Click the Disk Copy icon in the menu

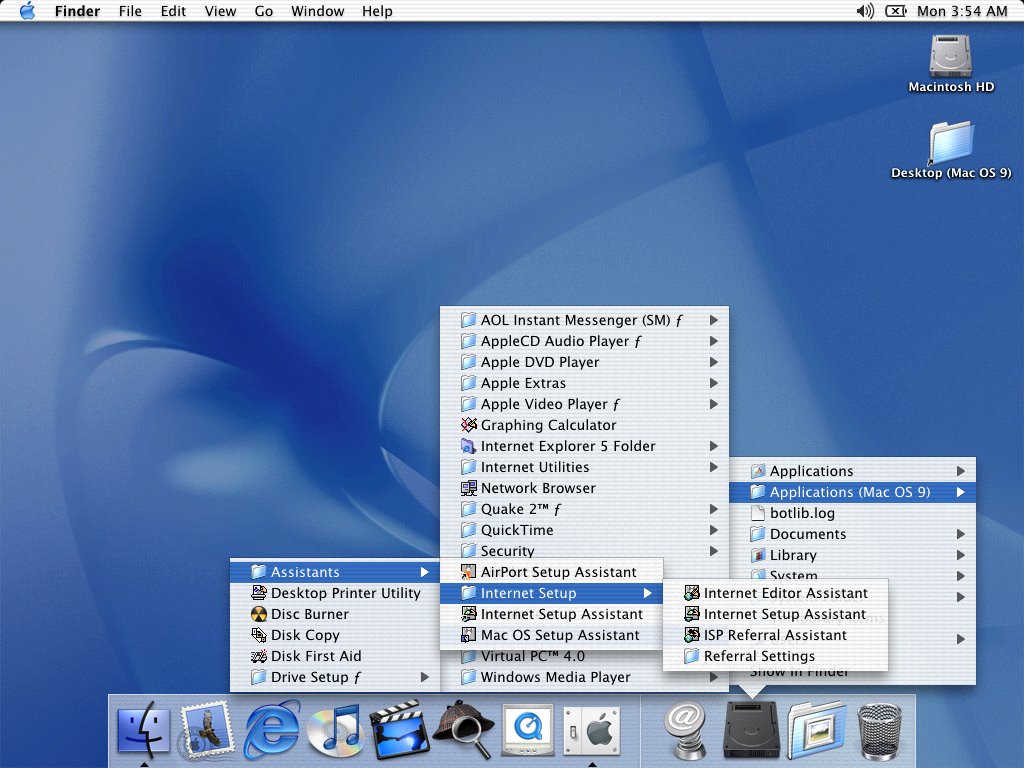pyautogui.click(x=259, y=635)
